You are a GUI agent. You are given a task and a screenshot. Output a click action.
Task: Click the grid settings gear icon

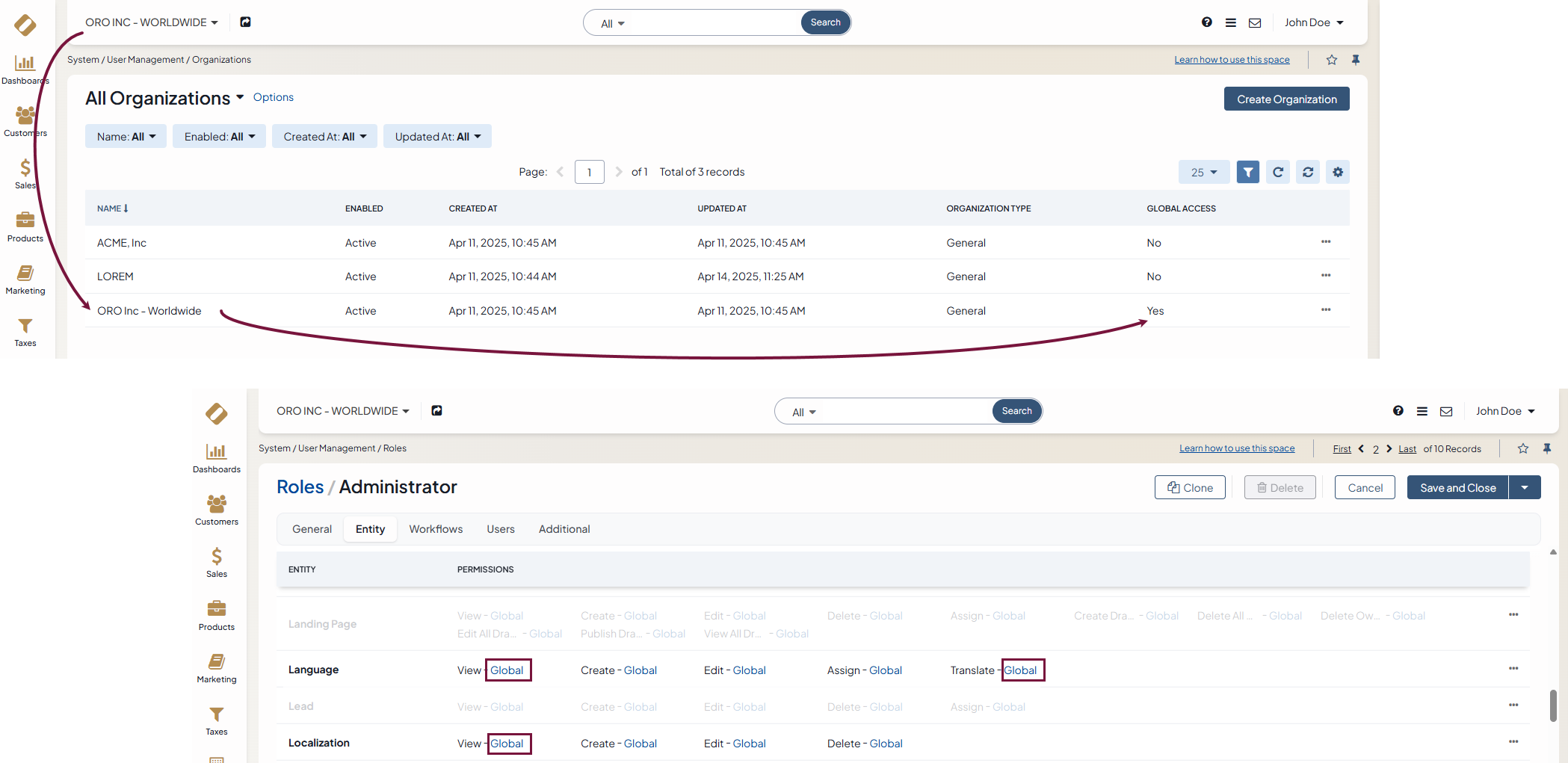1337,172
